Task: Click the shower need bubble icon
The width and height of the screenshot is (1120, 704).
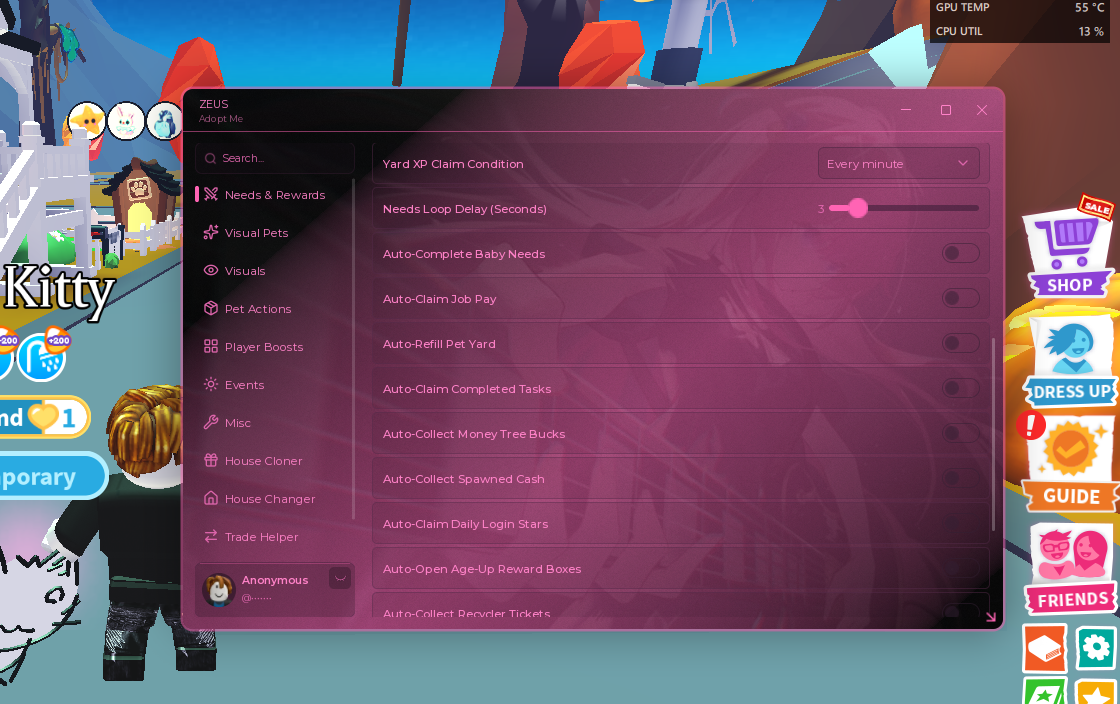Action: click(x=42, y=356)
